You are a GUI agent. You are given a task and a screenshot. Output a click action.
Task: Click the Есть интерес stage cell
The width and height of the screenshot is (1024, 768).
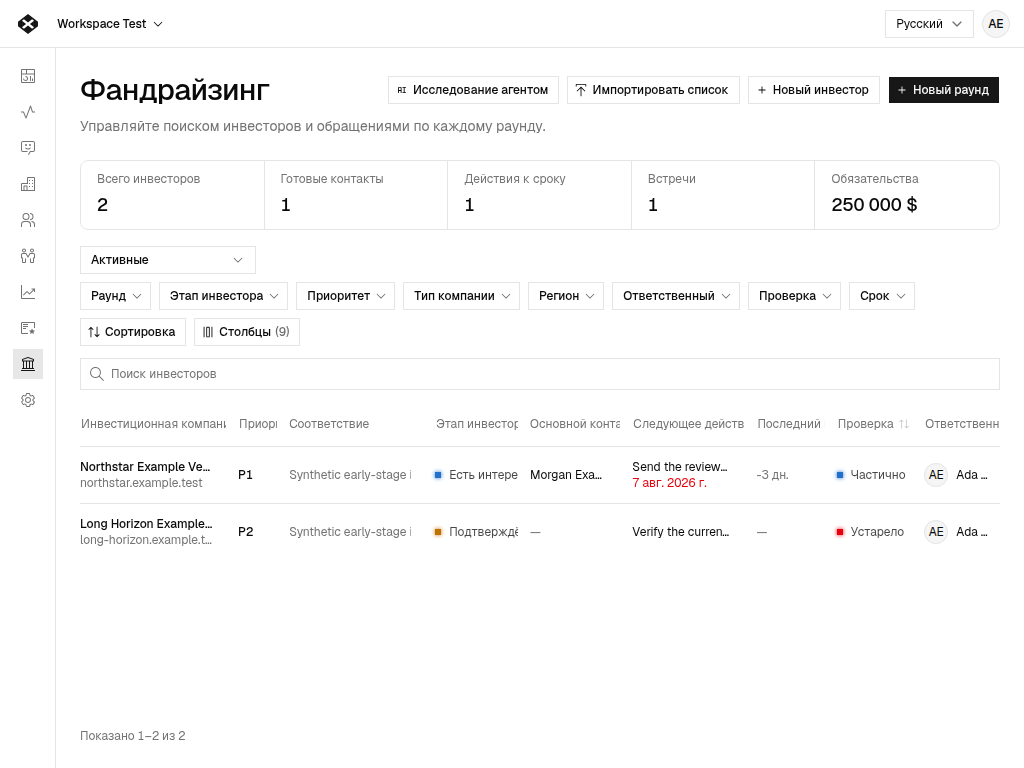476,475
